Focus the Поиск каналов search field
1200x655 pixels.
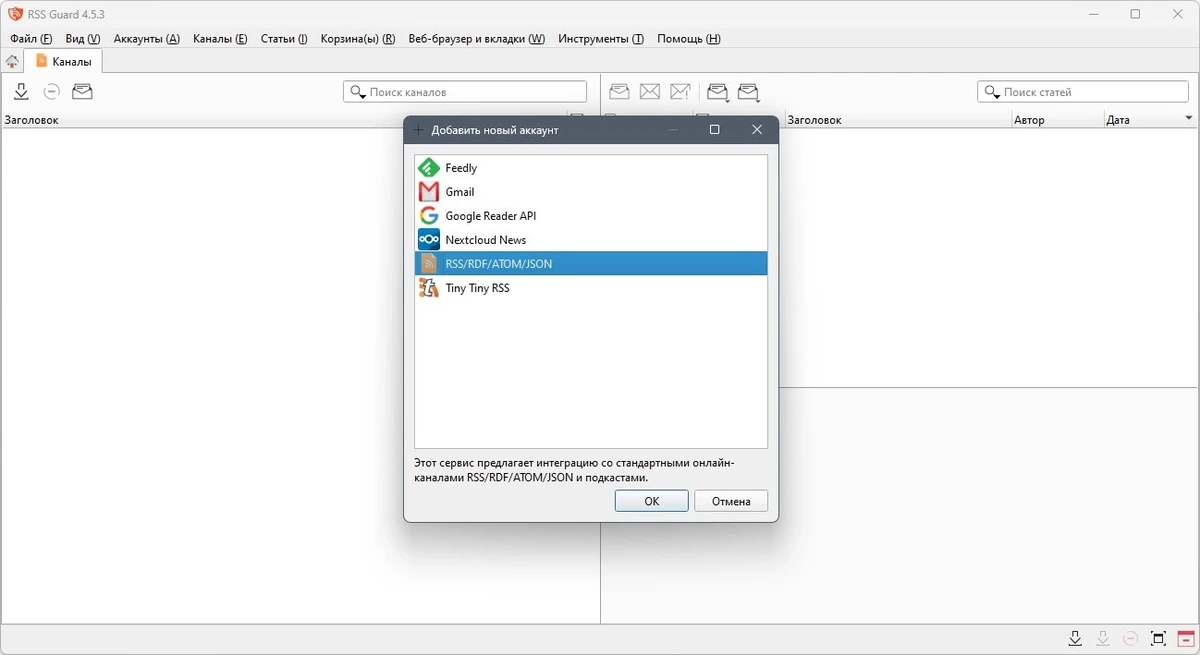point(465,92)
